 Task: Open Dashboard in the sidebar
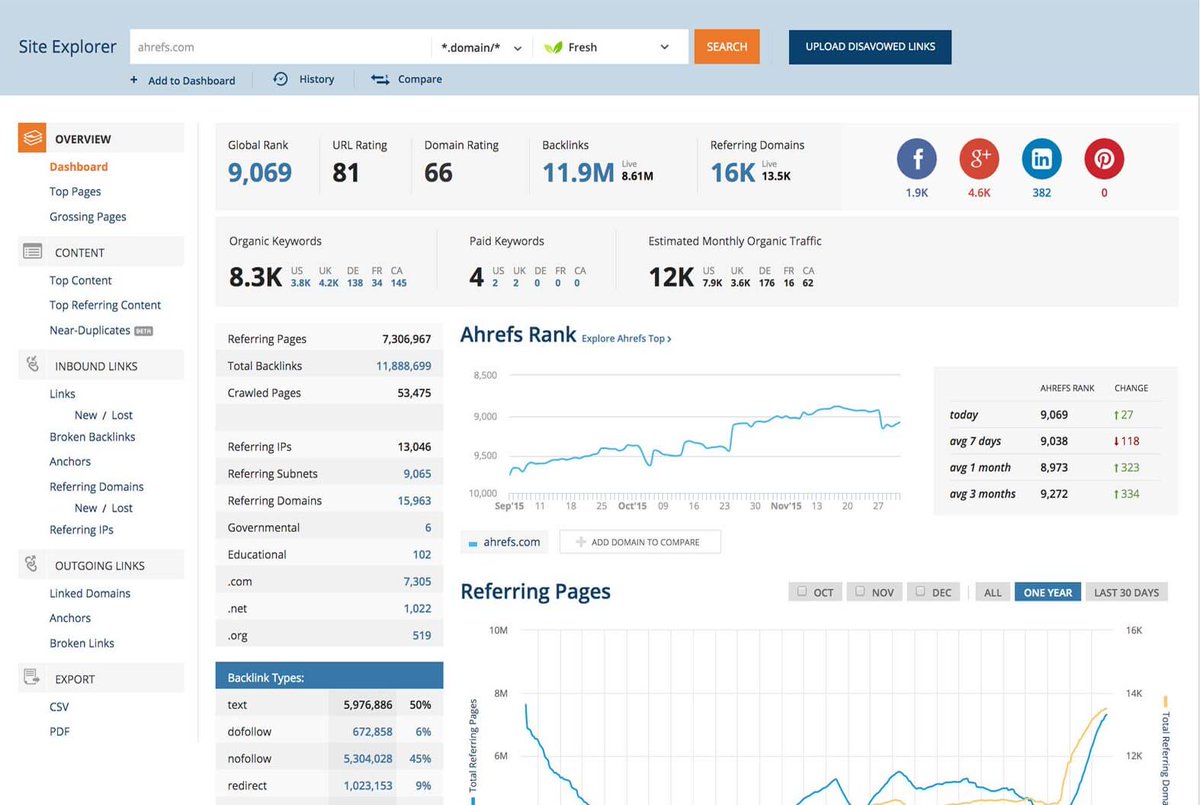(x=79, y=167)
